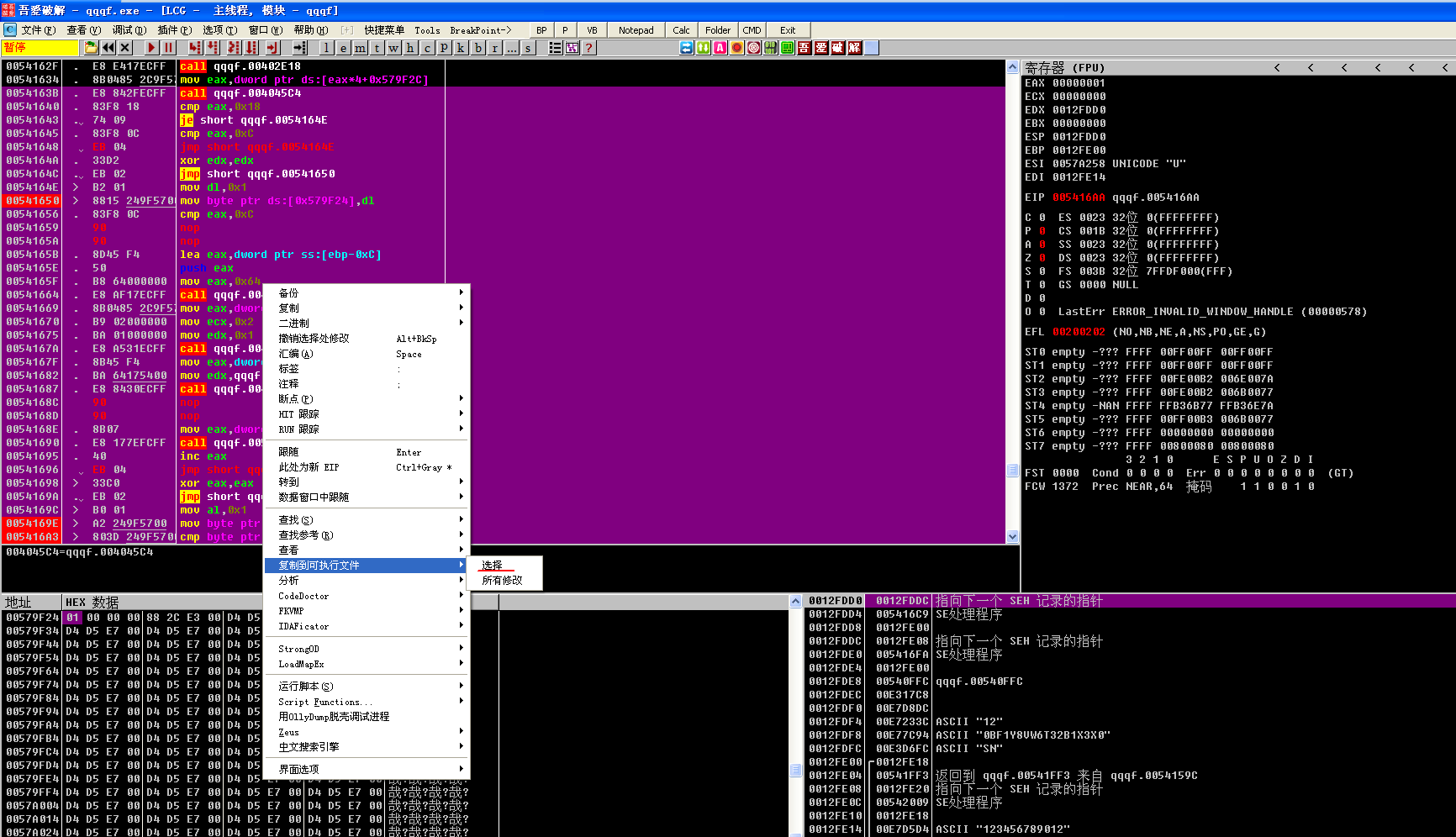Choose 选择 in the copy-to-executable submenu
This screenshot has height=837, width=1456.
(504, 566)
